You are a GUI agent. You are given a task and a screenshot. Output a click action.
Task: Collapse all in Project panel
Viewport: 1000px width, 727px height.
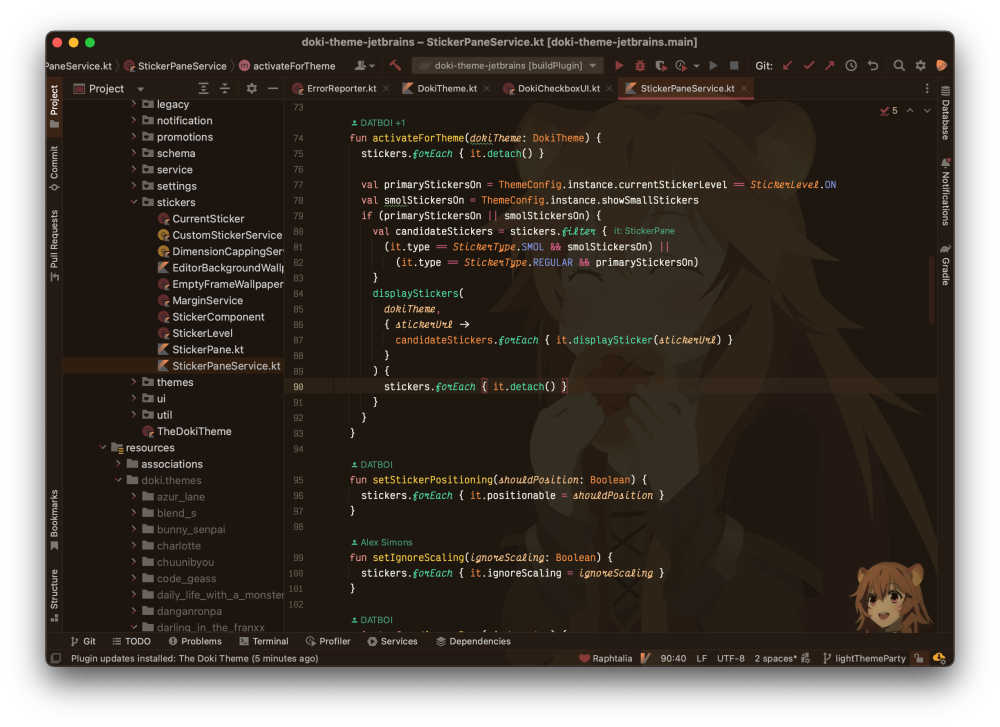pyautogui.click(x=224, y=89)
